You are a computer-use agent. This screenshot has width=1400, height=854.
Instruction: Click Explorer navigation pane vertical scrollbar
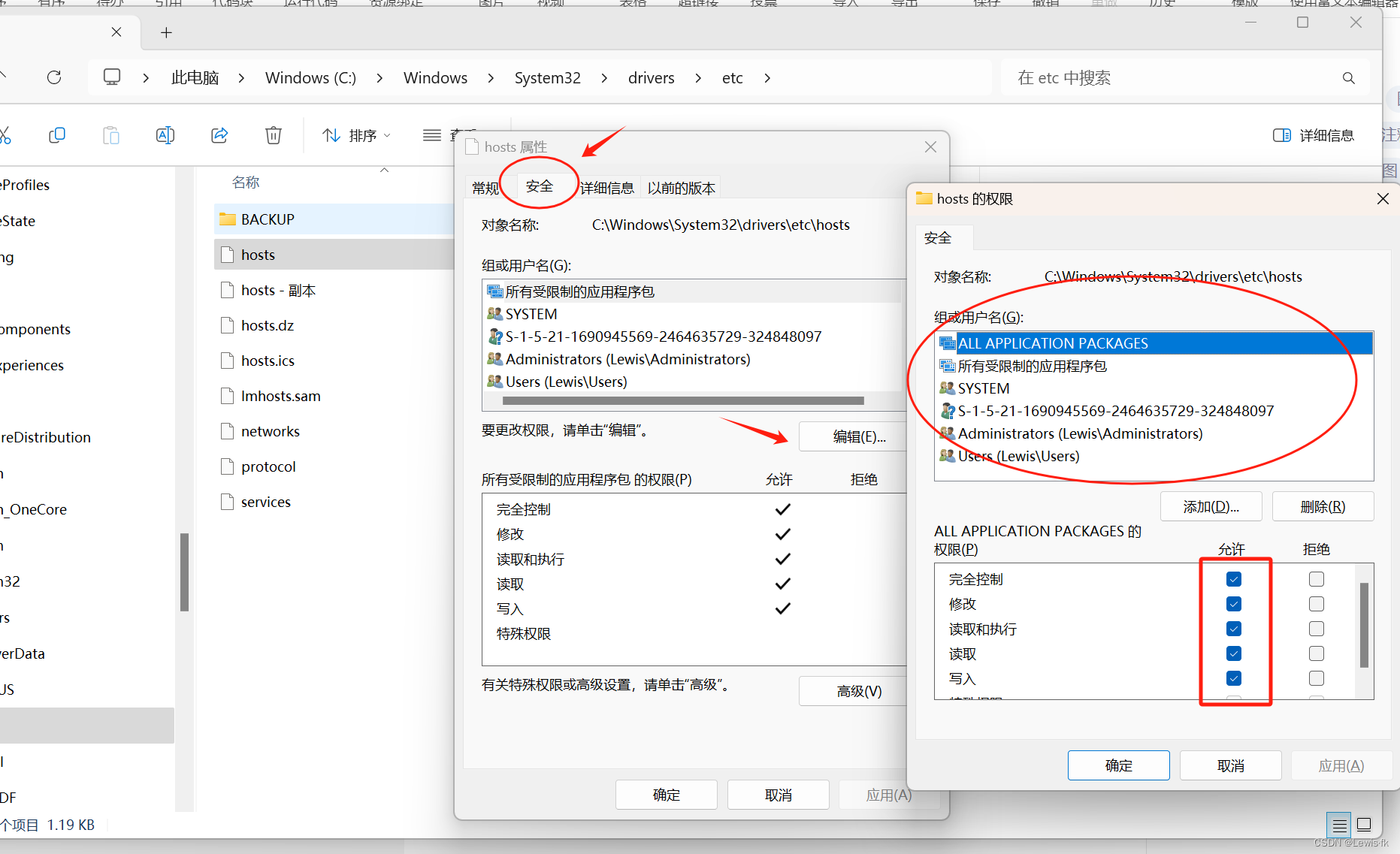(184, 572)
